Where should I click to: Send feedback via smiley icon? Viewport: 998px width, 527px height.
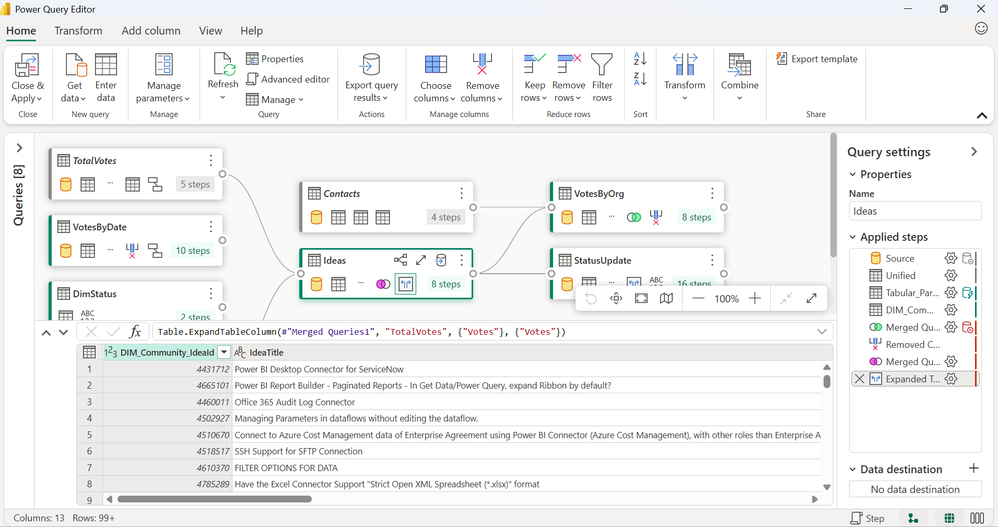click(x=981, y=28)
